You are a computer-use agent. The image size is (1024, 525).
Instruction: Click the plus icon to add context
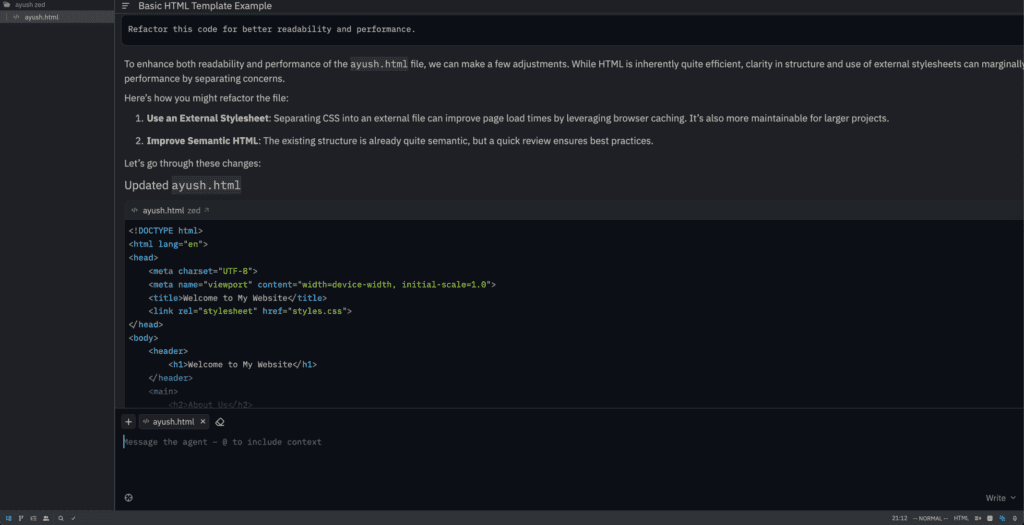click(x=128, y=422)
